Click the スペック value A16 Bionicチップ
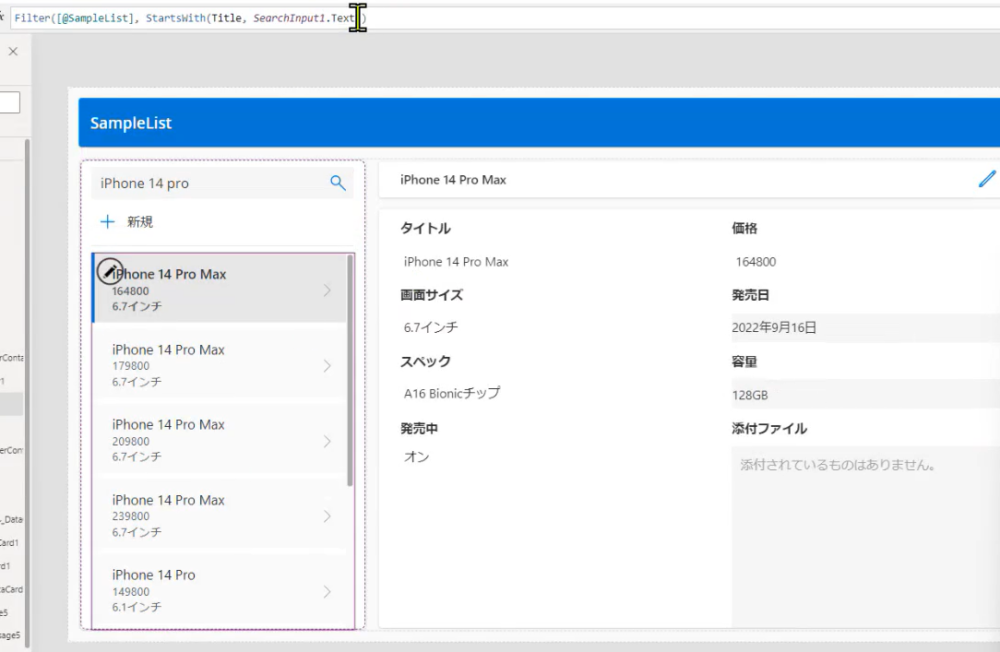The width and height of the screenshot is (1000, 652). tap(452, 394)
